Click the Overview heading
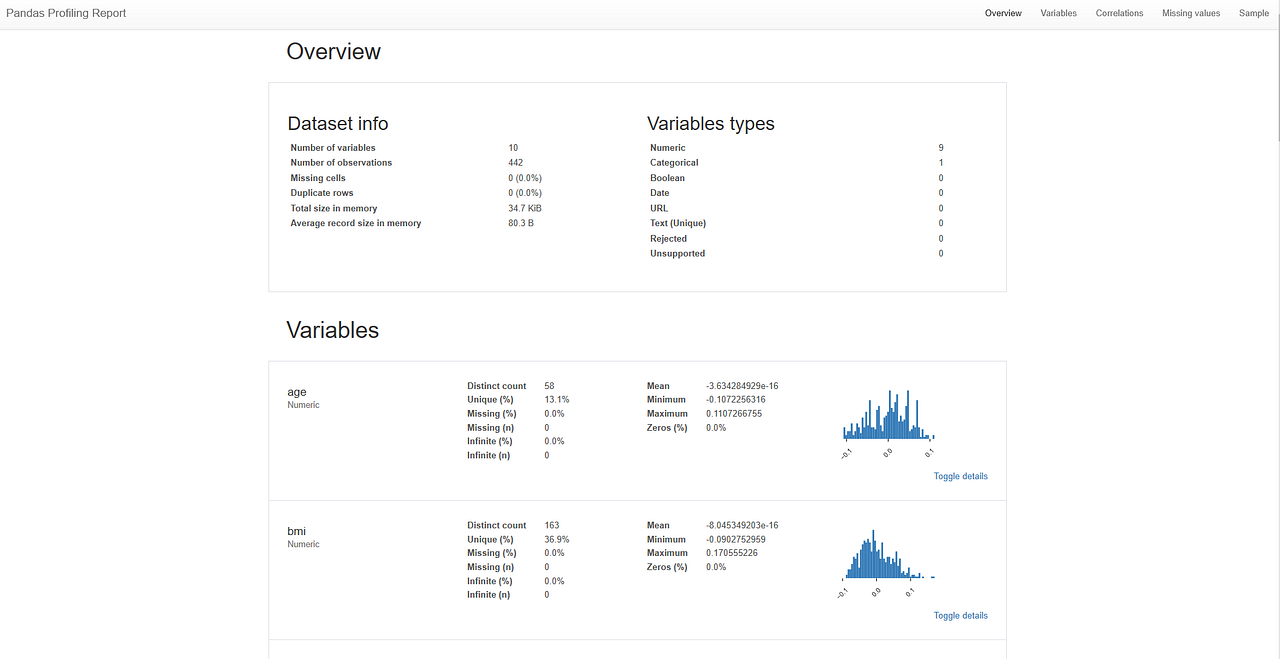The height and width of the screenshot is (659, 1280). [333, 52]
